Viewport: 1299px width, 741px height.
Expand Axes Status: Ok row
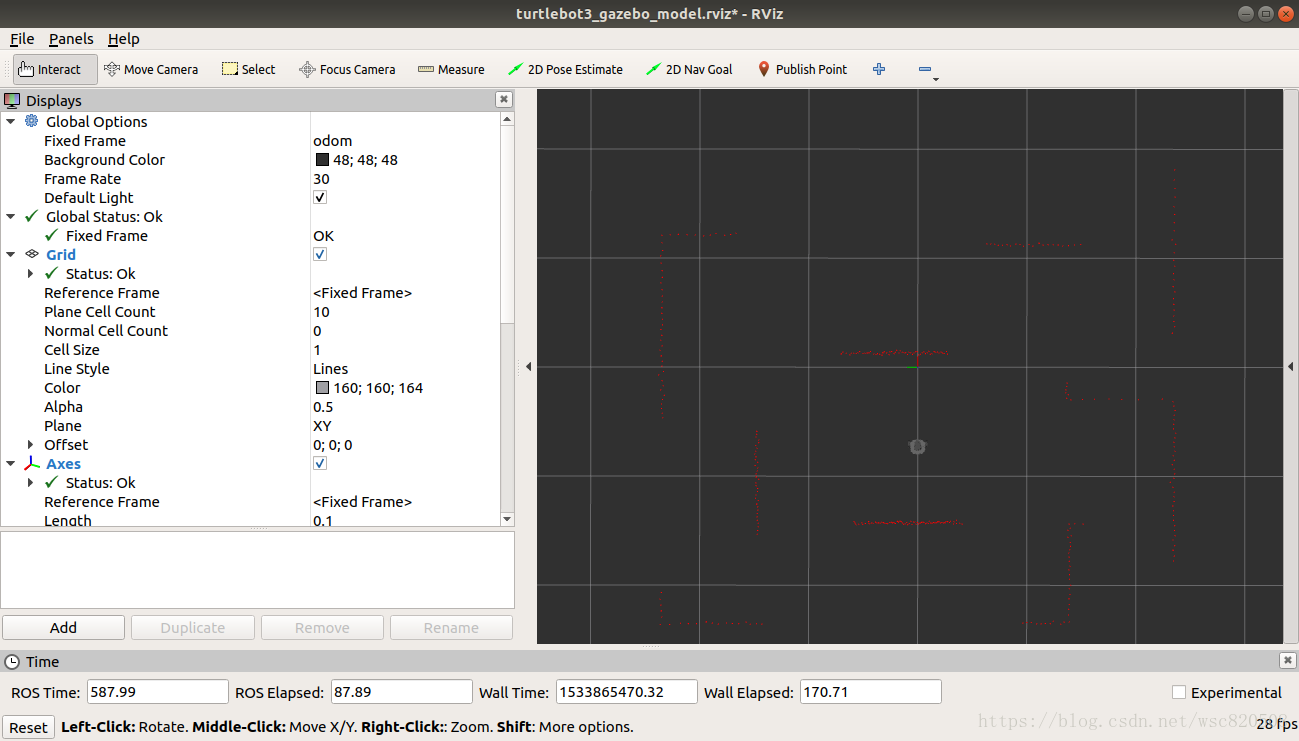[x=31, y=483]
